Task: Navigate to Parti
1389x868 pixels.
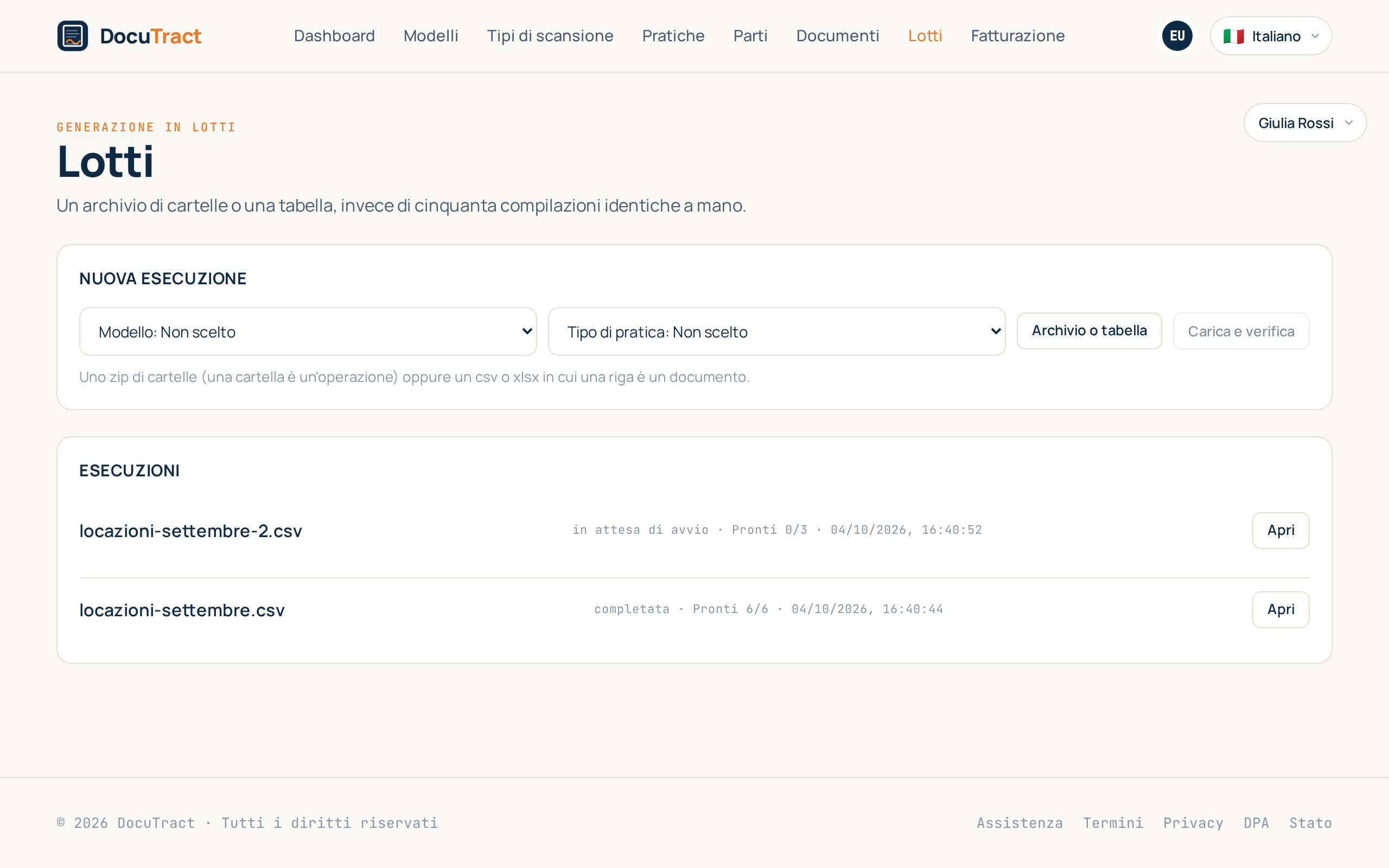Action: click(x=750, y=36)
